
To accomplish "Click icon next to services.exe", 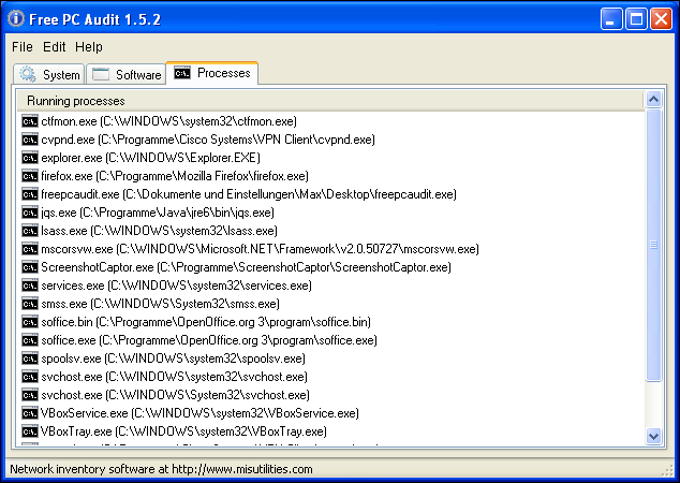I will [x=30, y=285].
